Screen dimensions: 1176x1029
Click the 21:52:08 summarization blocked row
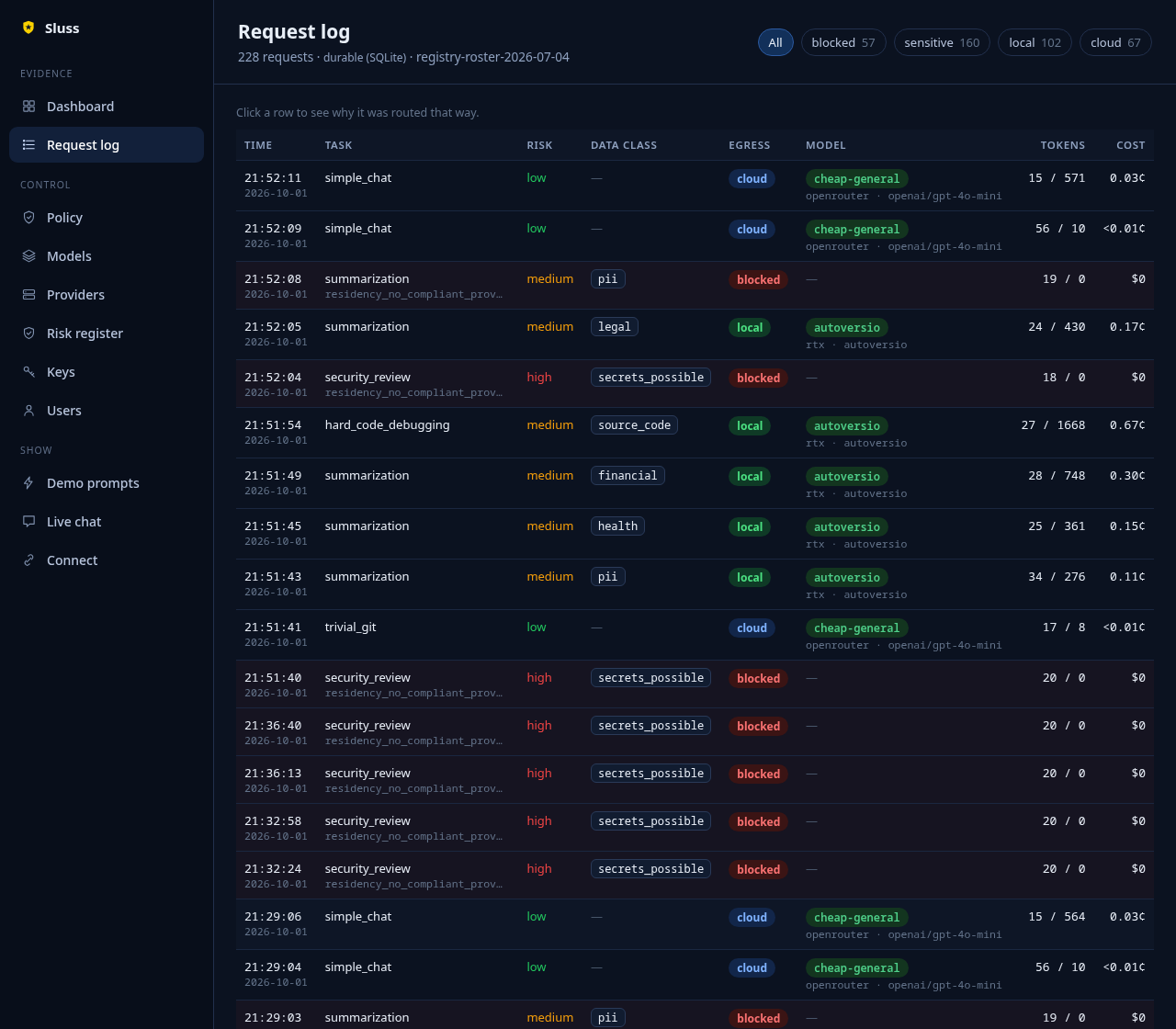[695, 286]
